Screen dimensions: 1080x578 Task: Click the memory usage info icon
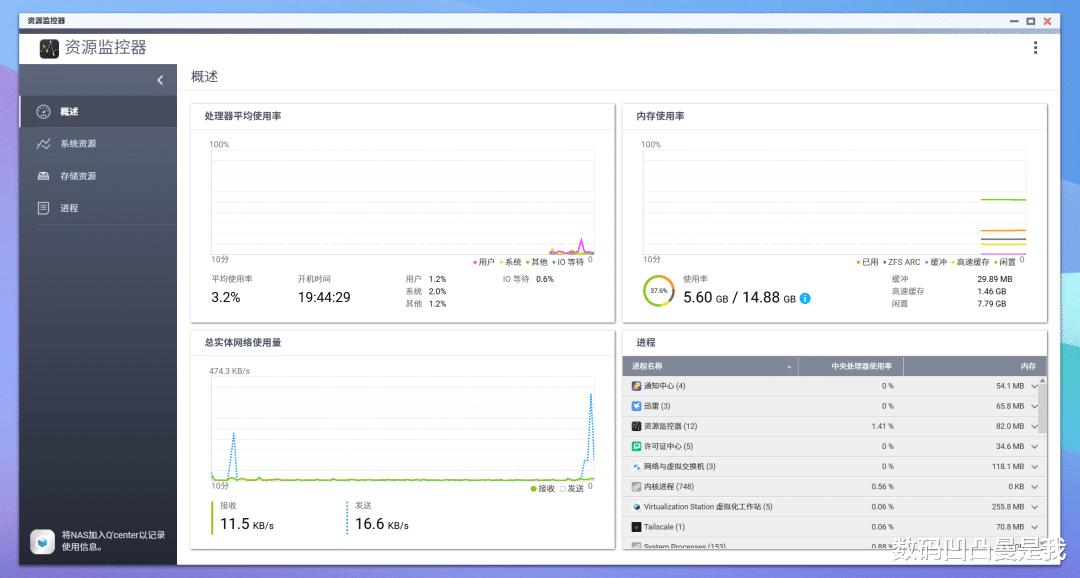pyautogui.click(x=805, y=298)
